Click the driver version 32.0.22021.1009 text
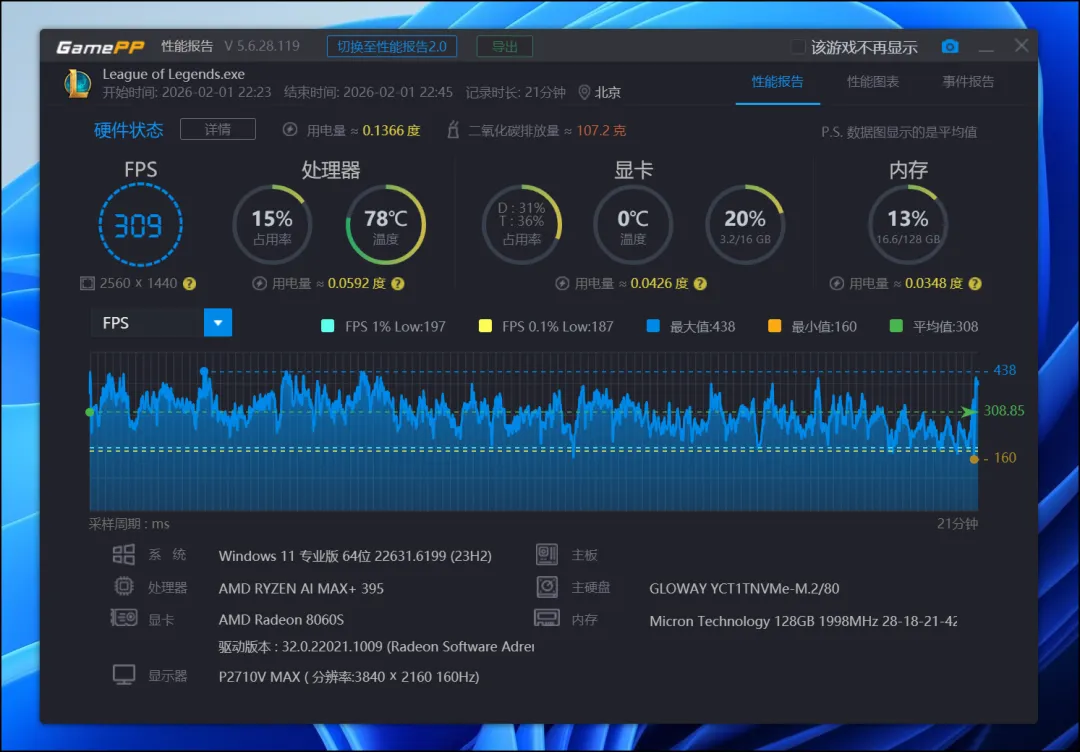Viewport: 1080px width, 752px height. (x=376, y=647)
